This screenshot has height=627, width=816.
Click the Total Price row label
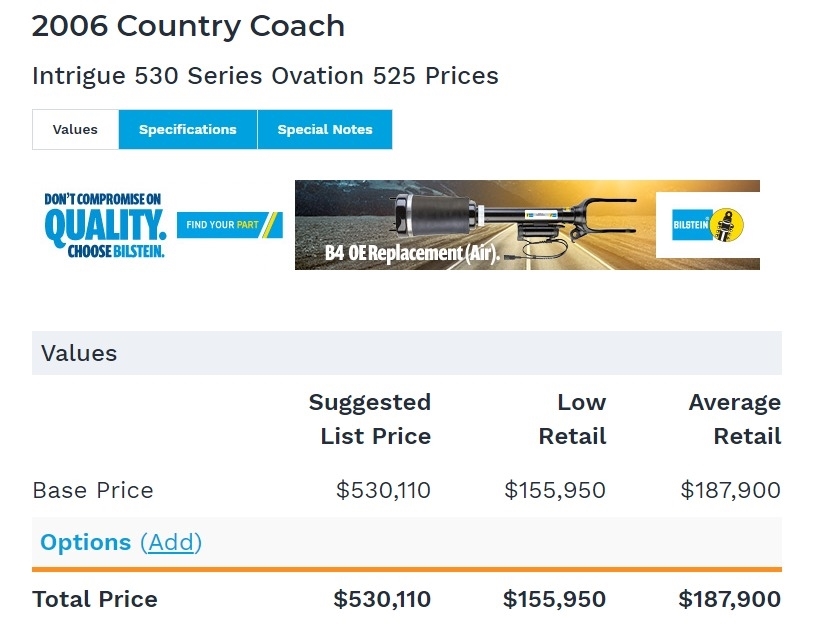[95, 599]
